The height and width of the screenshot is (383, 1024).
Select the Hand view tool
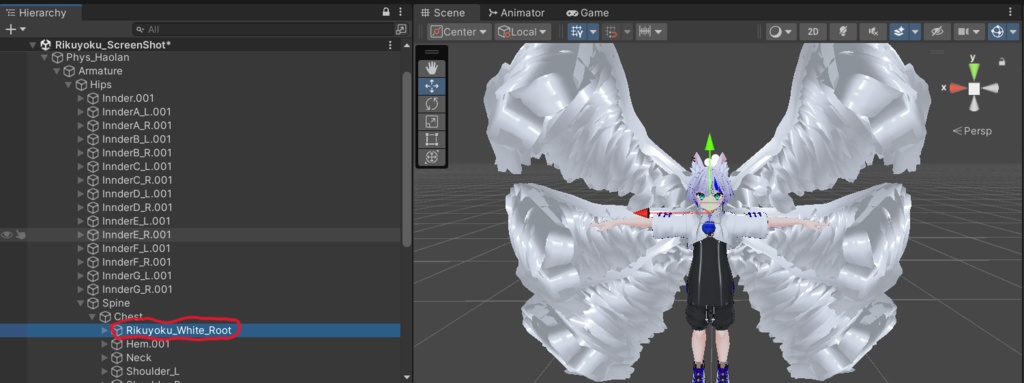tap(432, 68)
